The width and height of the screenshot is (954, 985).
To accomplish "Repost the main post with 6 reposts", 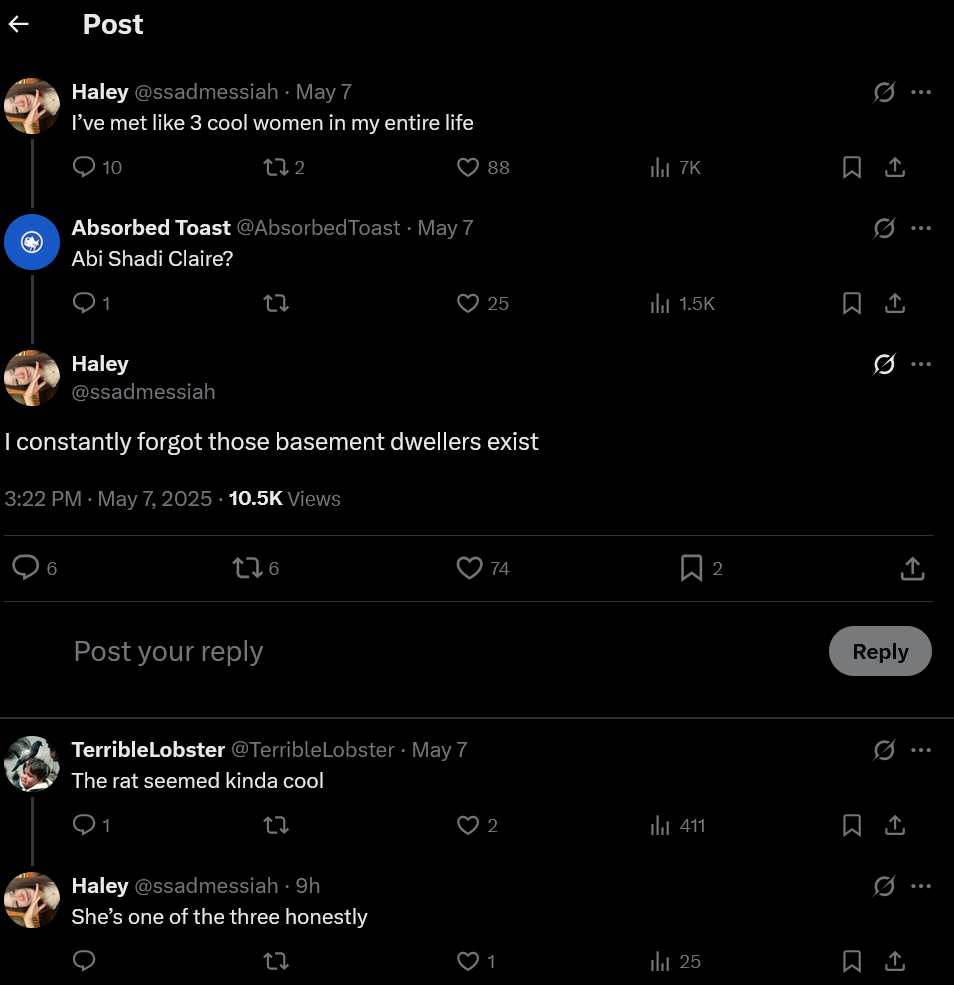I will tap(246, 569).
